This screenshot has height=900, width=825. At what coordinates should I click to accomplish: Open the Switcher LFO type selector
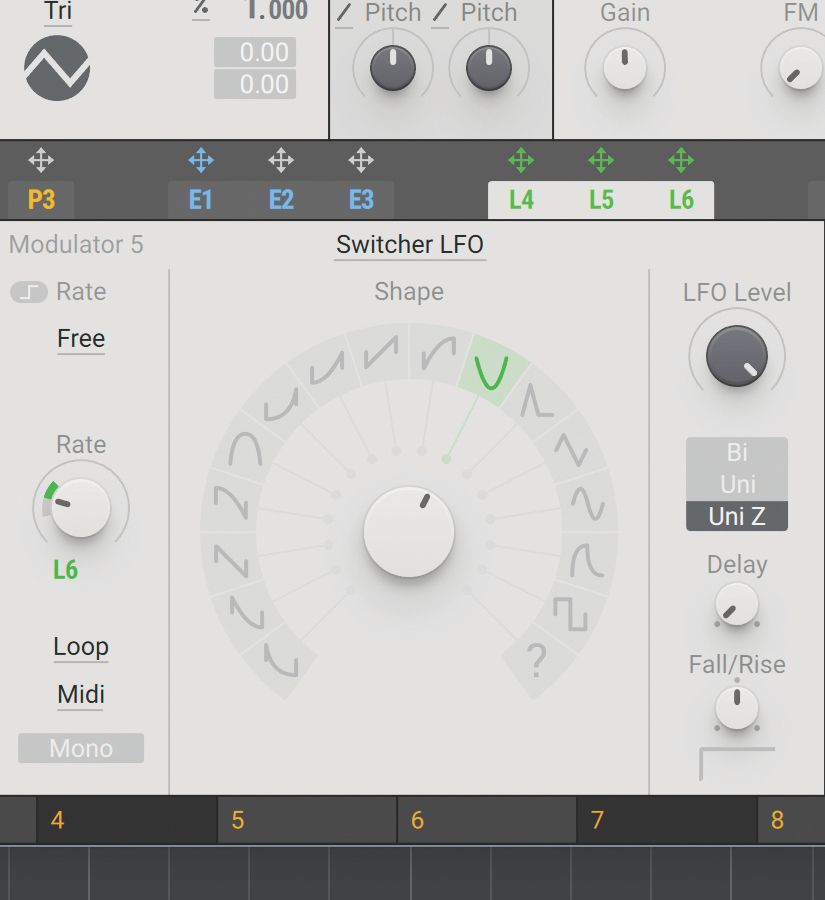(409, 244)
